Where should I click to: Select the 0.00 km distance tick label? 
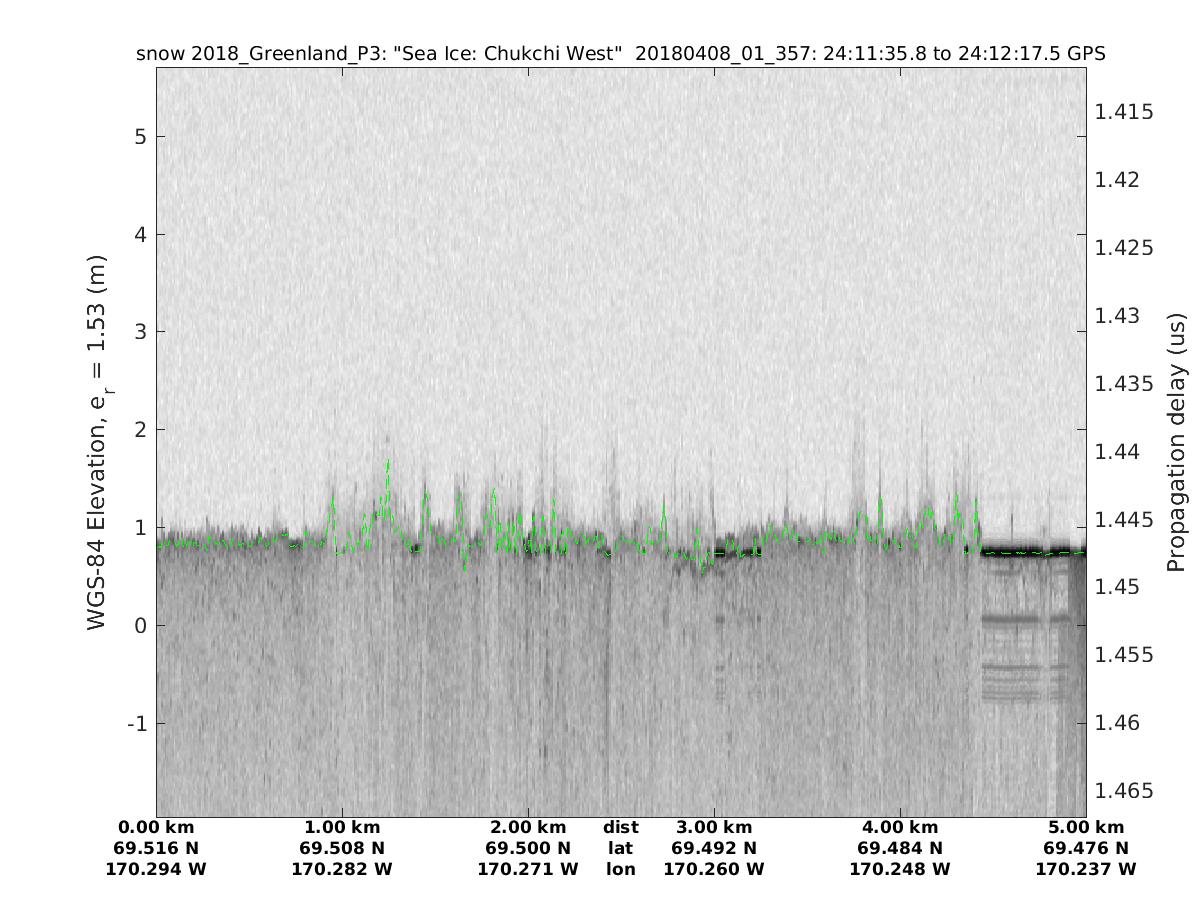click(156, 827)
